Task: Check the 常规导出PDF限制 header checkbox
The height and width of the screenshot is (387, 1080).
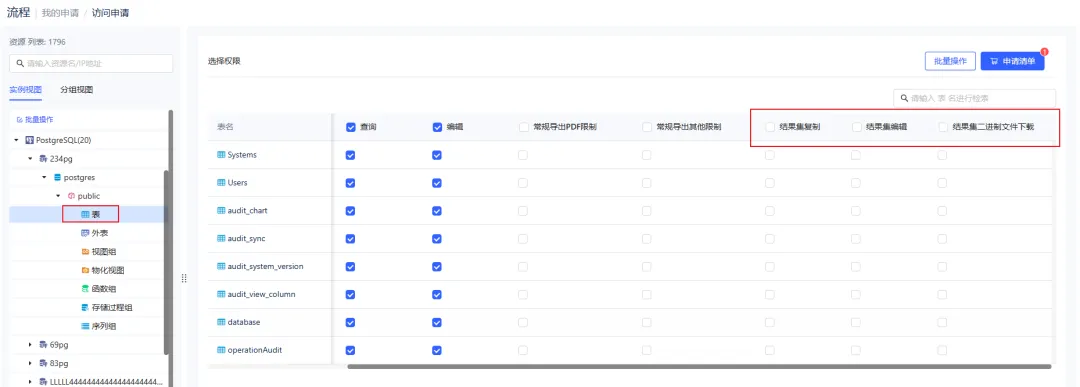Action: click(523, 127)
